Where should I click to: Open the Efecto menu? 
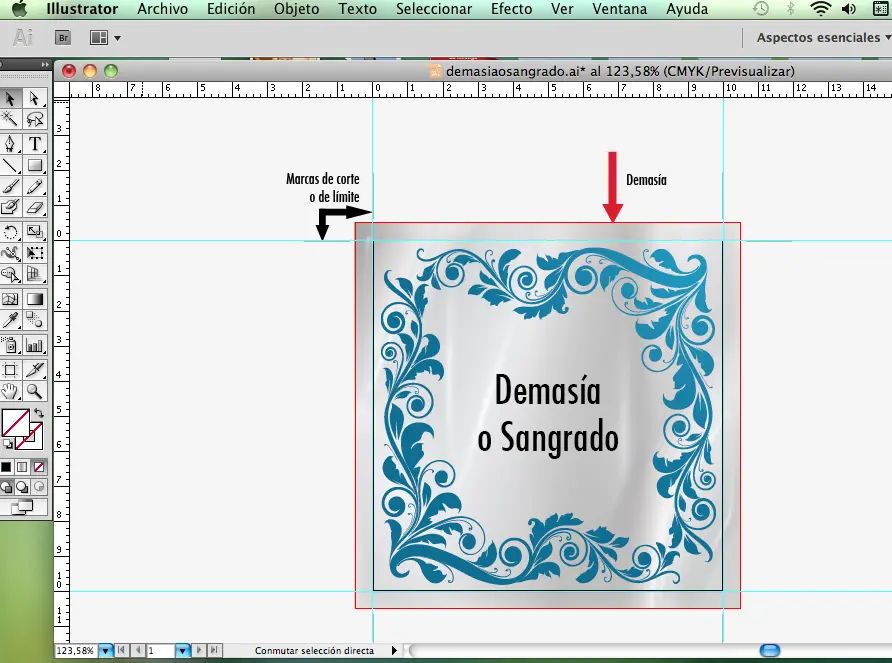[x=511, y=9]
